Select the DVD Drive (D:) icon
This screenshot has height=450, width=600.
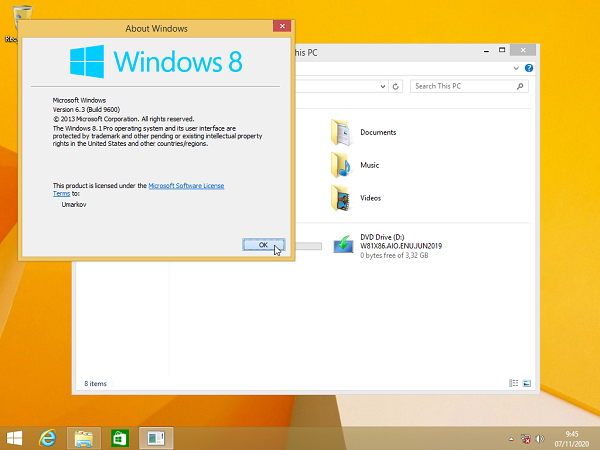click(x=345, y=245)
